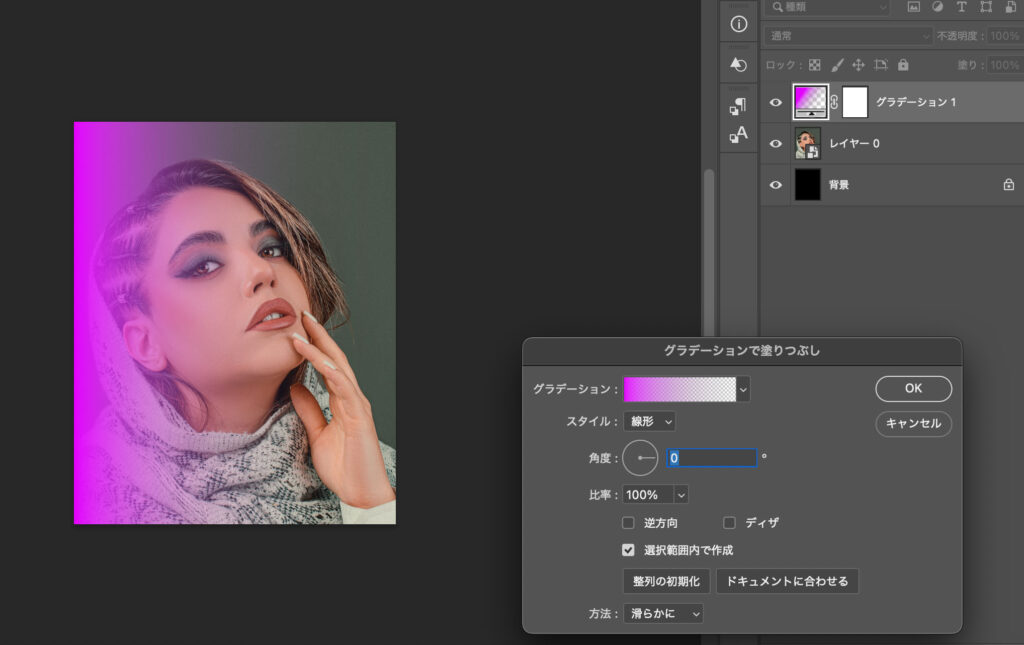
Task: Filter layers by type (T) icon
Action: [x=961, y=7]
